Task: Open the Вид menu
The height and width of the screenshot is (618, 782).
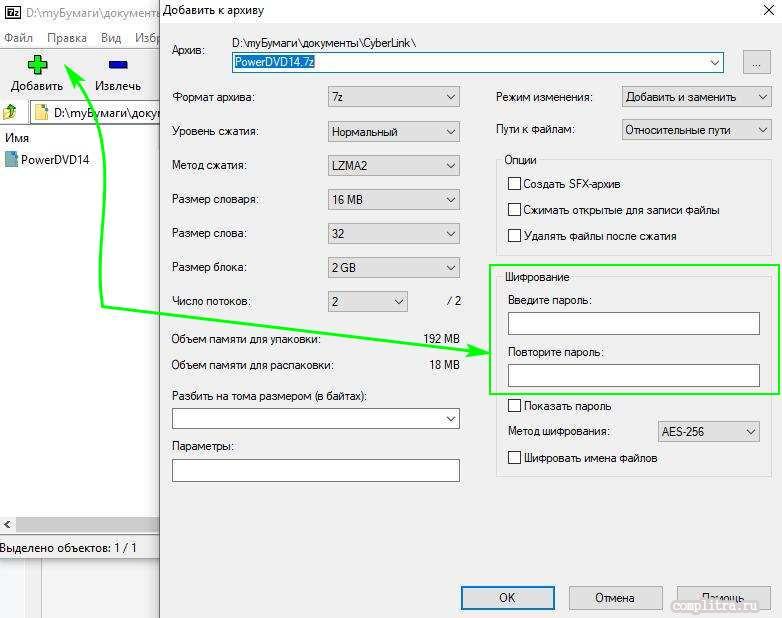Action: tap(111, 38)
